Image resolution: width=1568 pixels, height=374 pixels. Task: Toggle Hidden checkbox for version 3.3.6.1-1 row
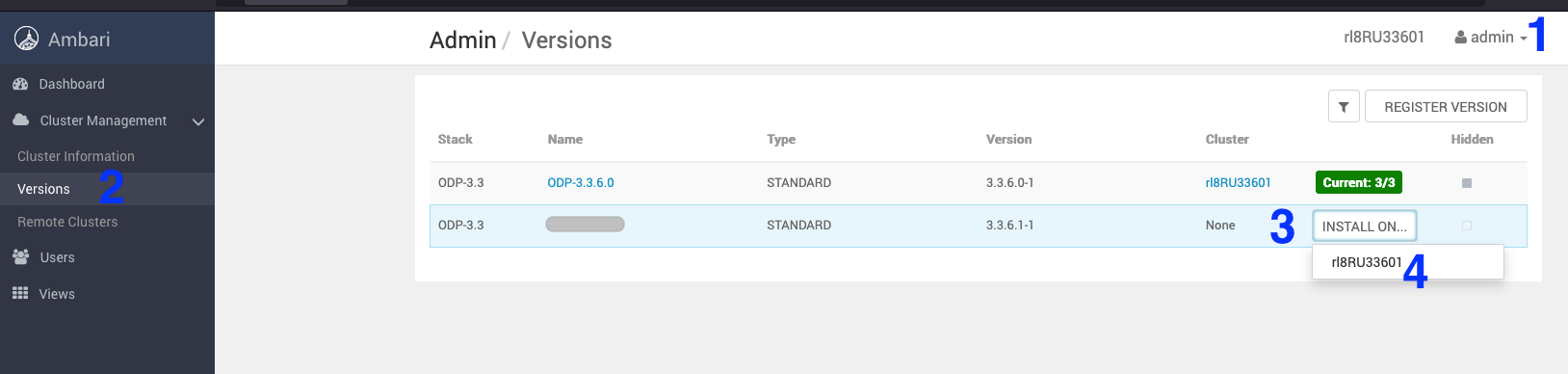pyautogui.click(x=1467, y=226)
